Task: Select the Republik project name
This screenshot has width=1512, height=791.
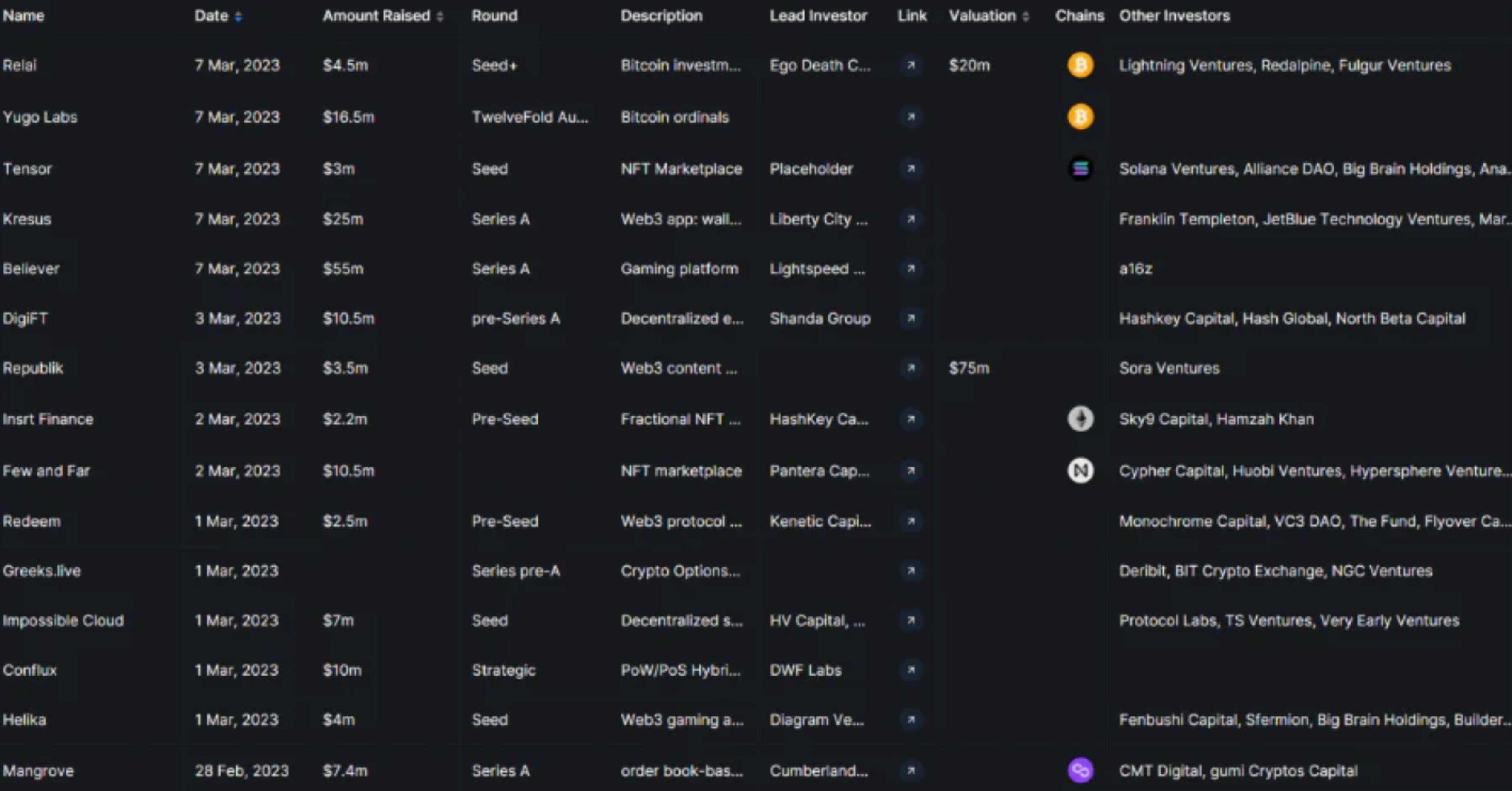Action: pyautogui.click(x=33, y=368)
